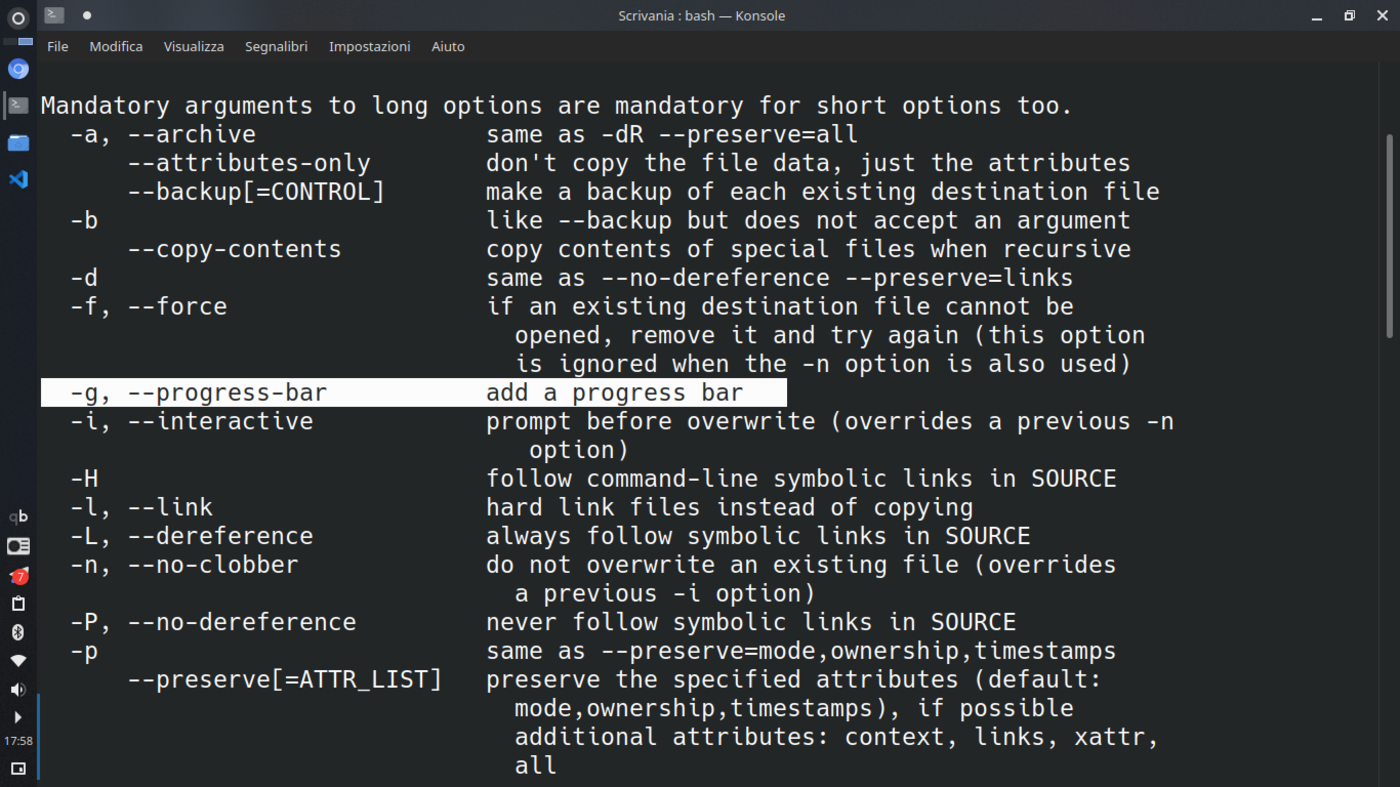Viewport: 1400px width, 787px height.
Task: Open Telegram tray icon with 7 badge
Action: pos(18,576)
